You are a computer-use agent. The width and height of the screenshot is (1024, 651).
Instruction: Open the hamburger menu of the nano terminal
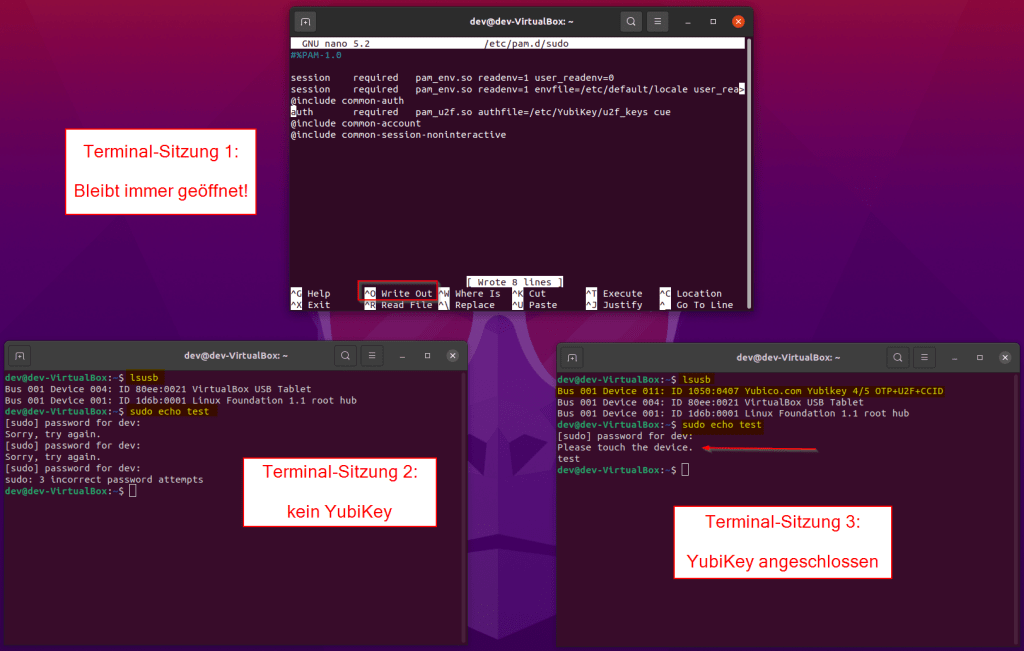click(x=657, y=20)
